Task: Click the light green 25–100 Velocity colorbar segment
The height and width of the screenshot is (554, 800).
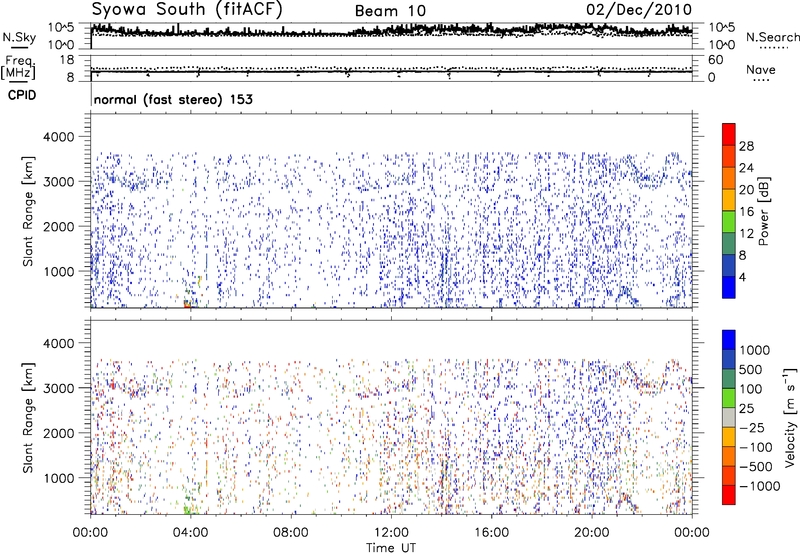Action: pyautogui.click(x=729, y=398)
